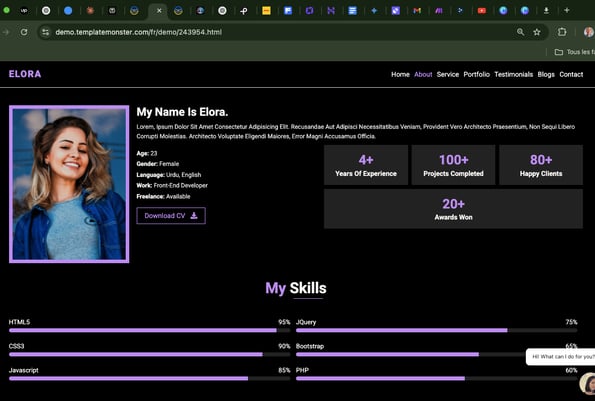The height and width of the screenshot is (401, 595).
Task: Open site information icon in address bar
Action: point(46,32)
